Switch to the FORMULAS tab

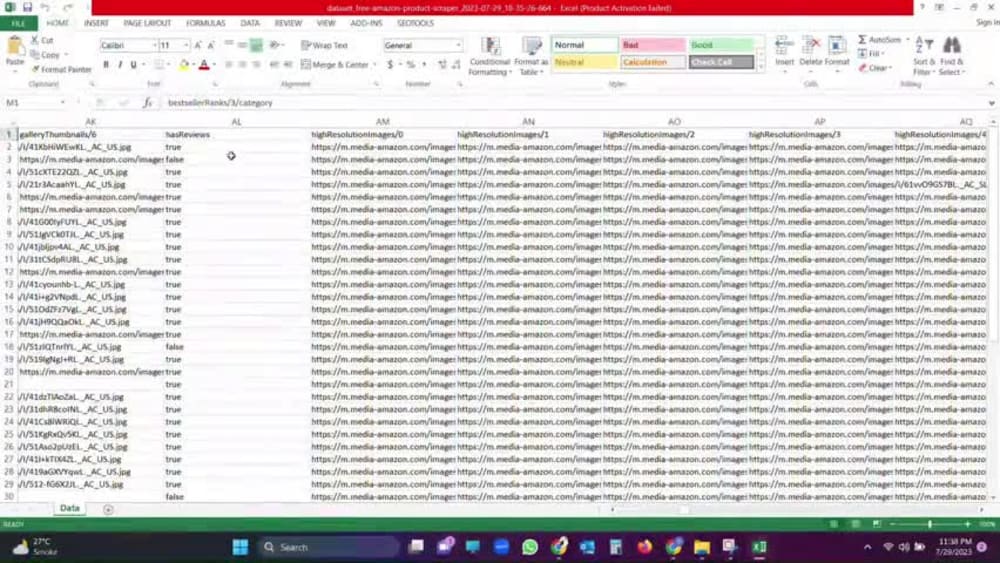point(205,23)
